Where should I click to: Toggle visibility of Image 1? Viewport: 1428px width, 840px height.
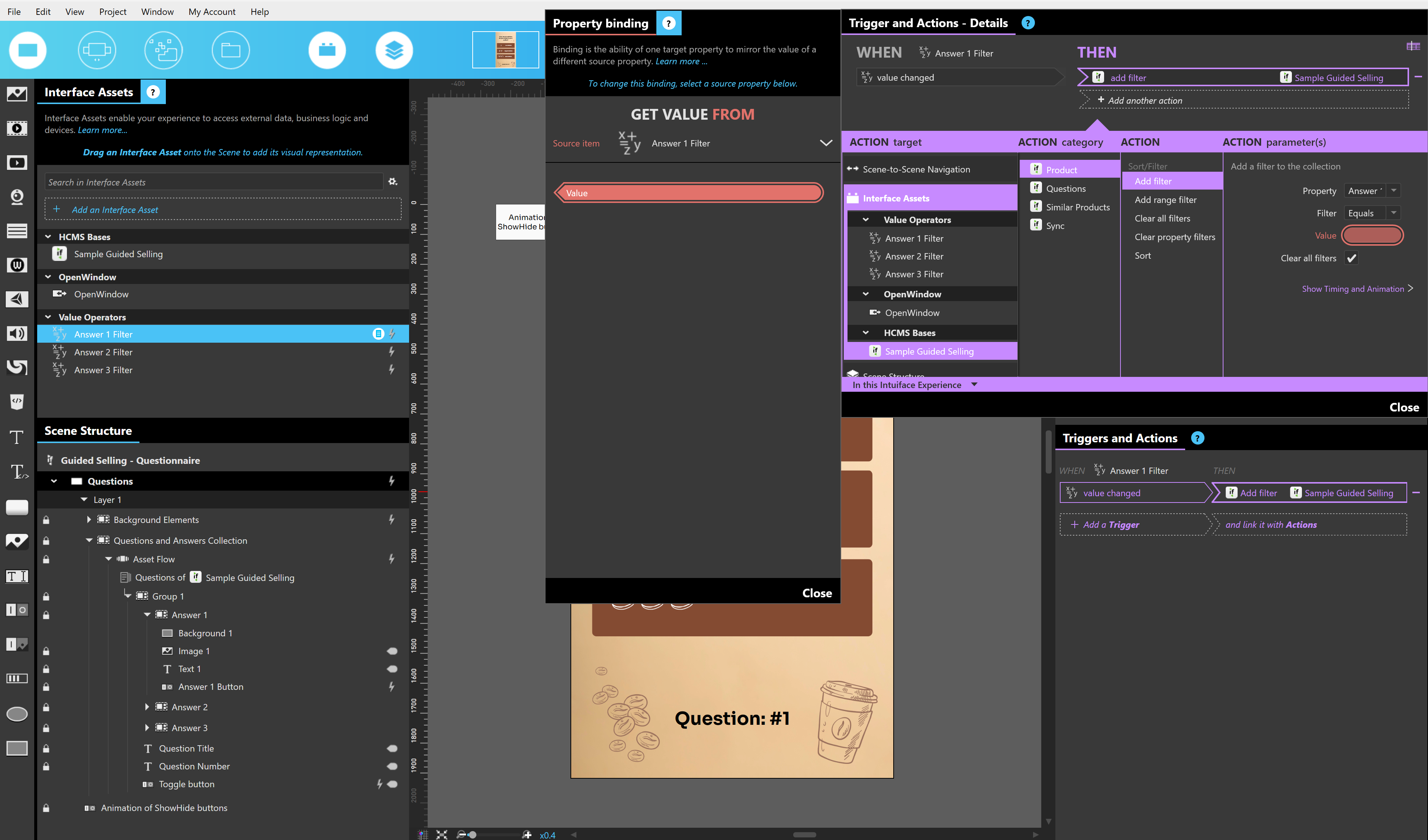(392, 651)
